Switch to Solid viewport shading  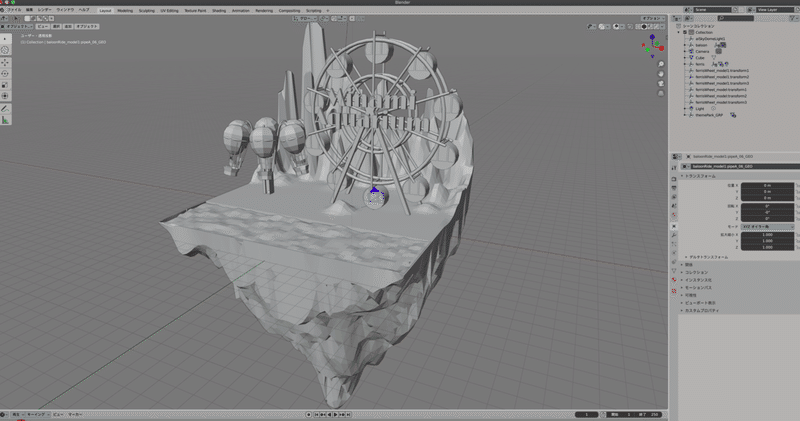[x=644, y=27]
